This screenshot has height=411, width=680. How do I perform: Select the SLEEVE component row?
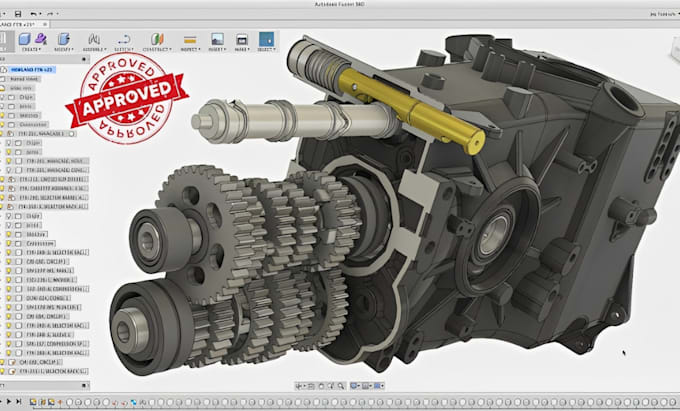[x=50, y=335]
